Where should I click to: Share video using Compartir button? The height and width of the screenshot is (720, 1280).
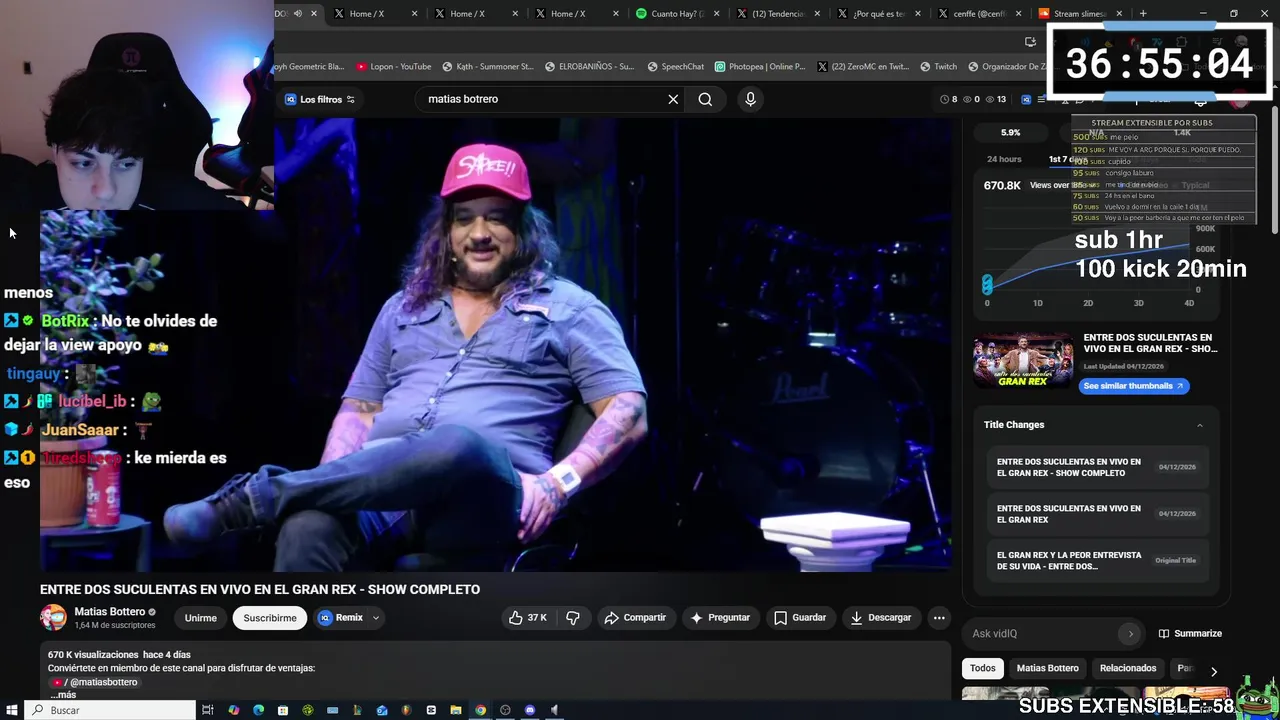tap(635, 618)
